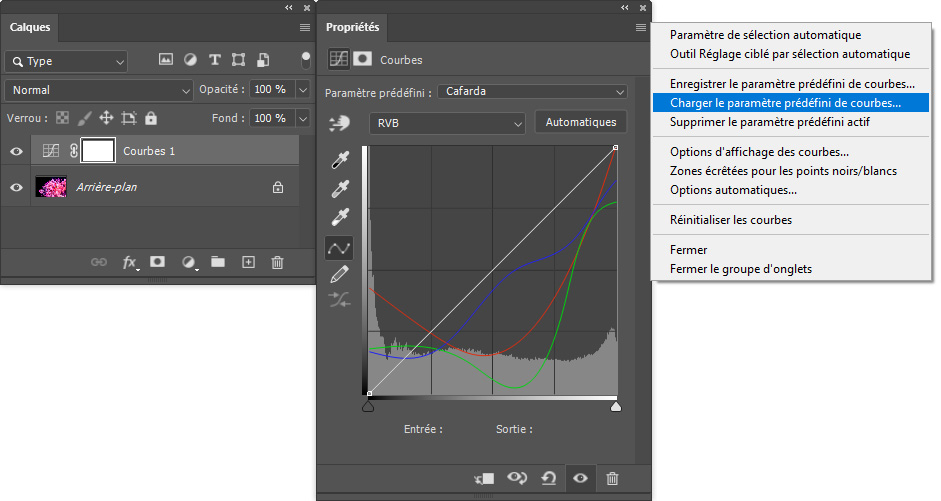Add a layer mask from Calques footer
This screenshot has height=501, width=941.
point(157,262)
